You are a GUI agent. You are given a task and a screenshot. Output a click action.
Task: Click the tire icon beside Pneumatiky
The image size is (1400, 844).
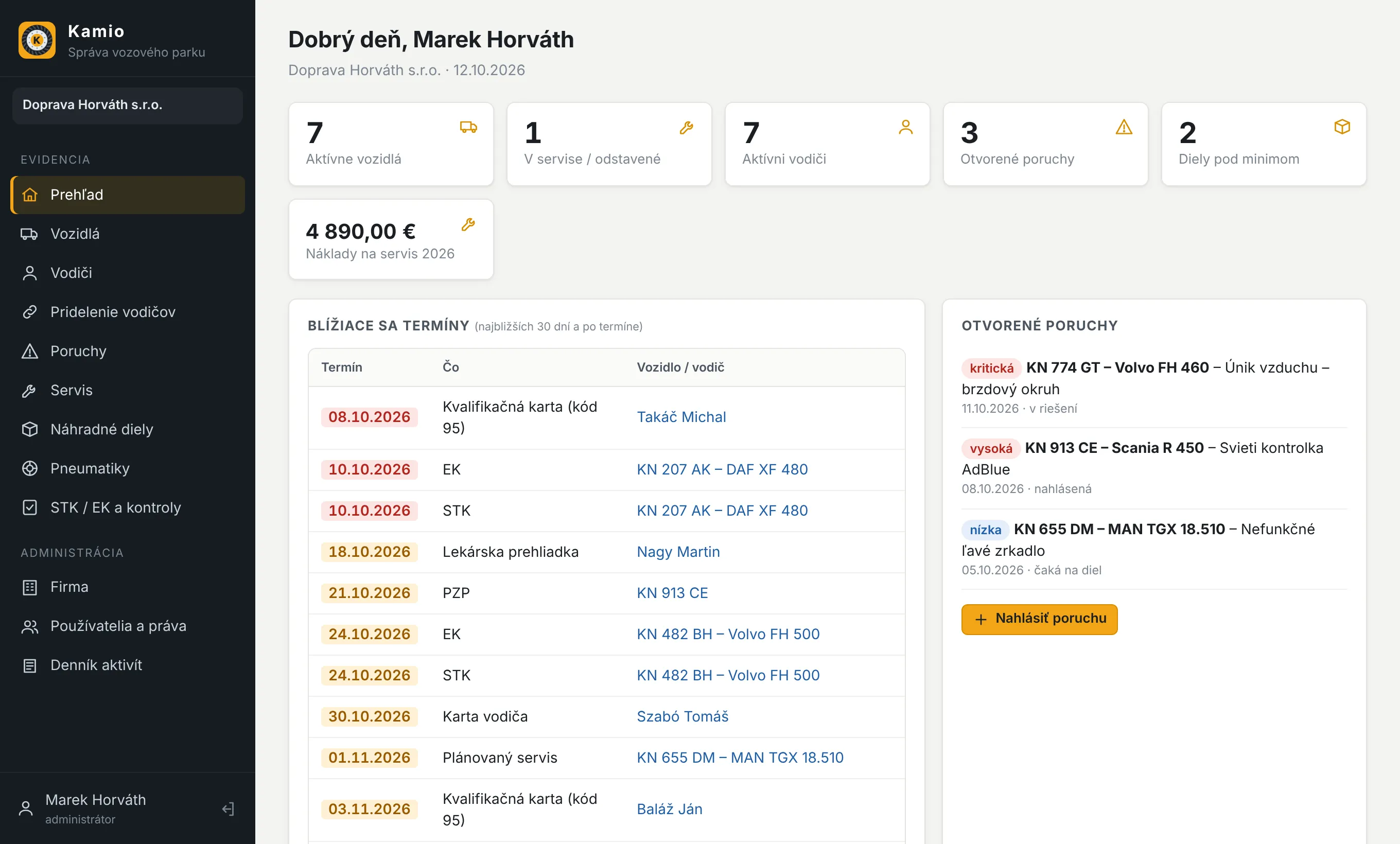click(x=29, y=468)
